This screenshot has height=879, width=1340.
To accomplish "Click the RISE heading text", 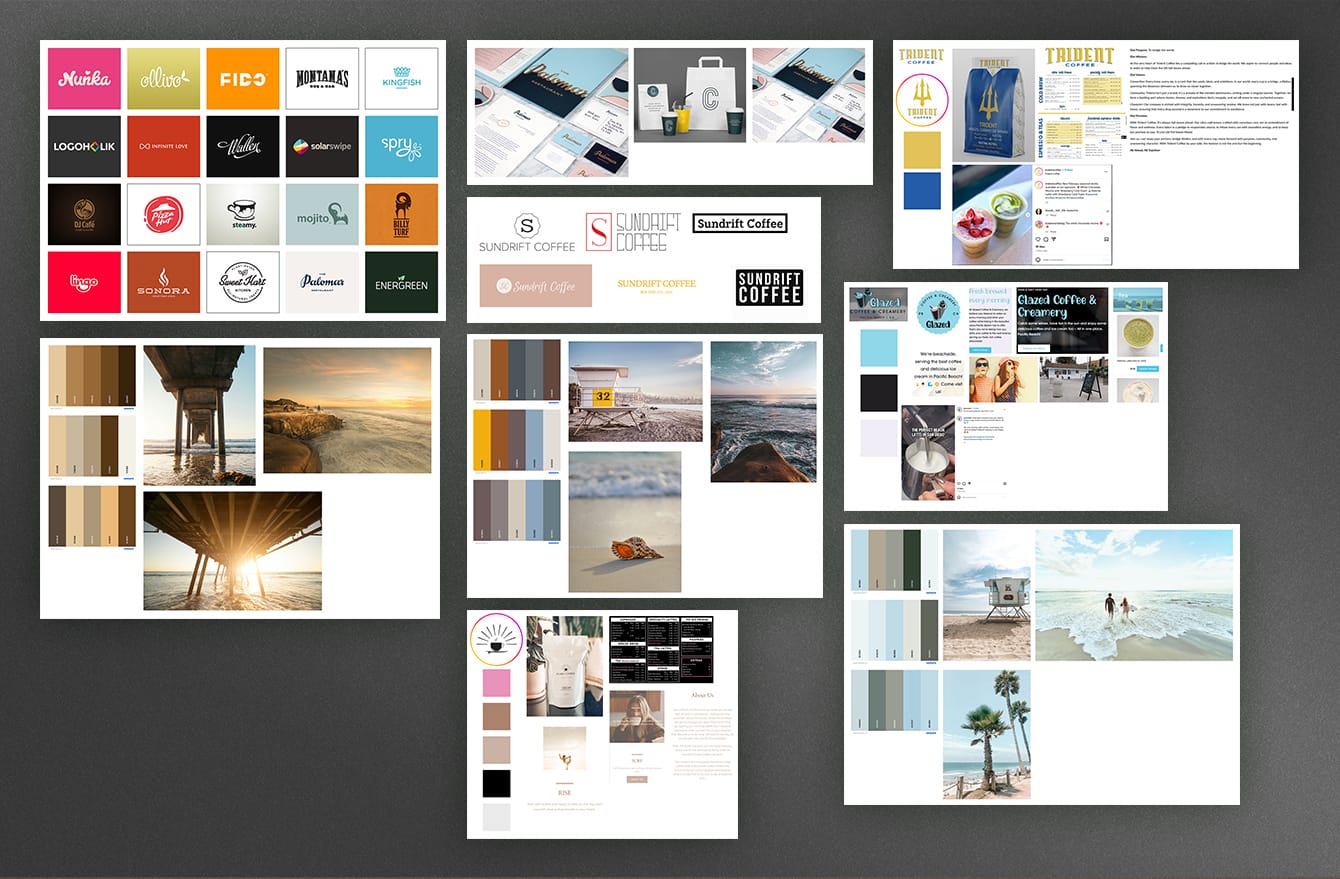I will tap(564, 793).
